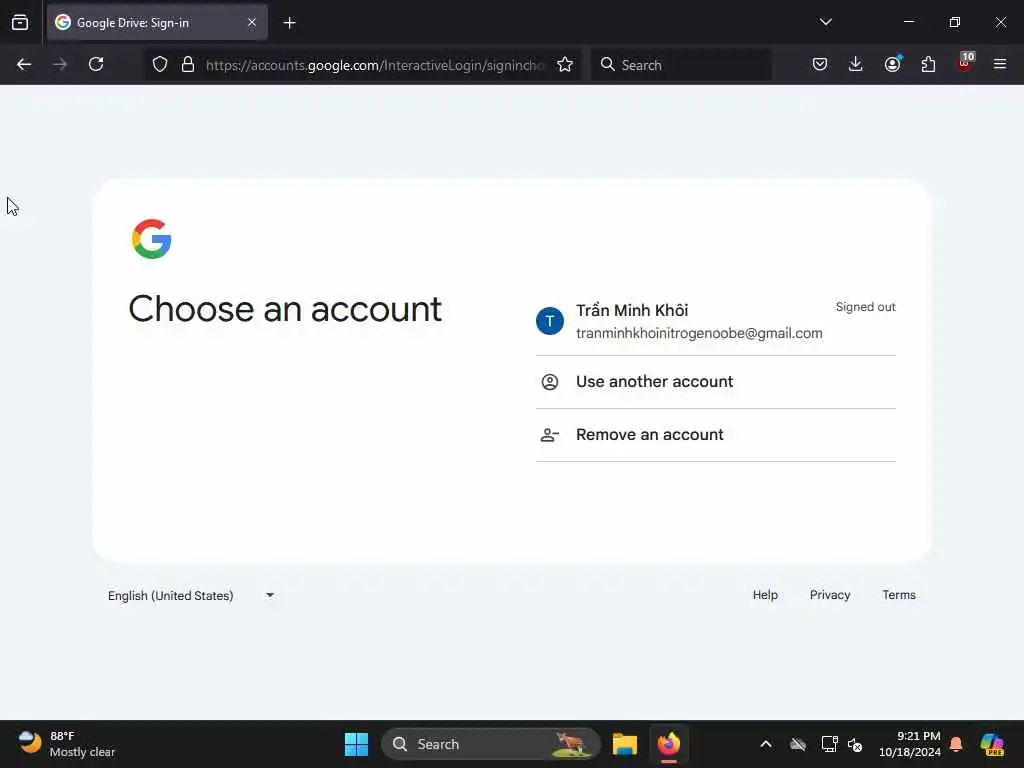The width and height of the screenshot is (1024, 768).
Task: Bookmark this page with star icon
Action: coord(565,64)
